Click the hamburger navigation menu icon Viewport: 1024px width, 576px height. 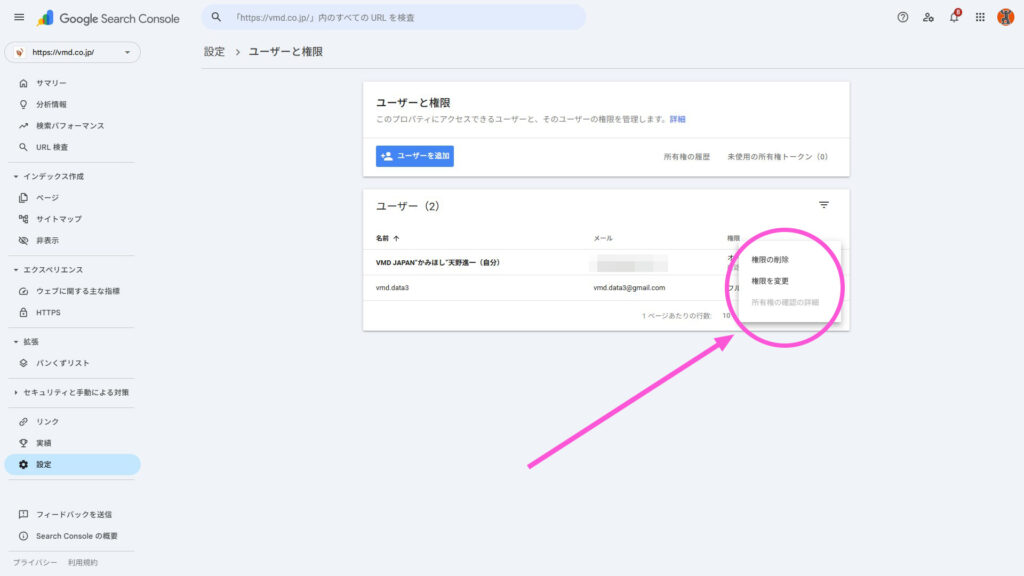tap(18, 16)
